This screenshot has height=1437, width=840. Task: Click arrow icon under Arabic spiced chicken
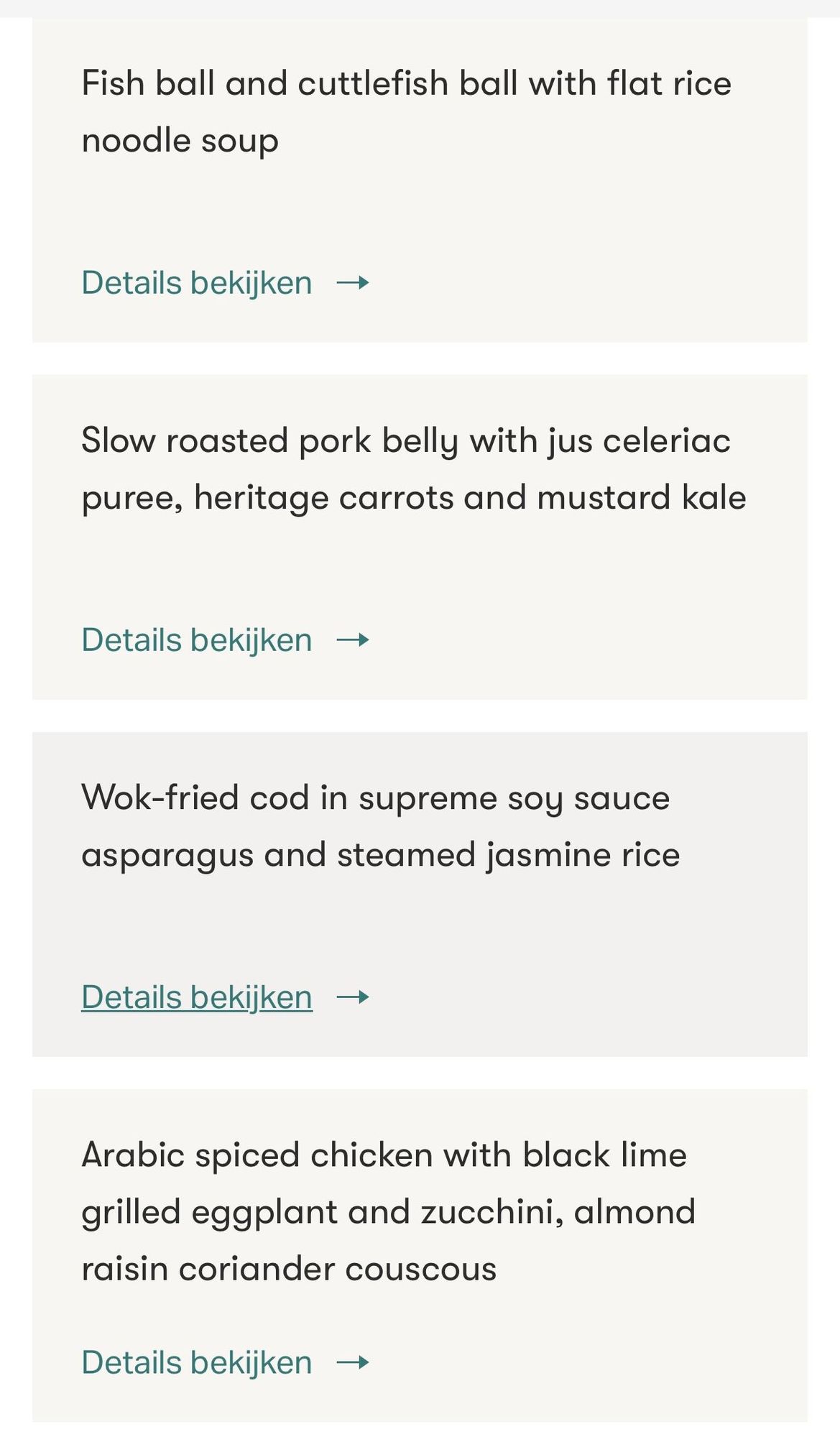pos(353,1362)
